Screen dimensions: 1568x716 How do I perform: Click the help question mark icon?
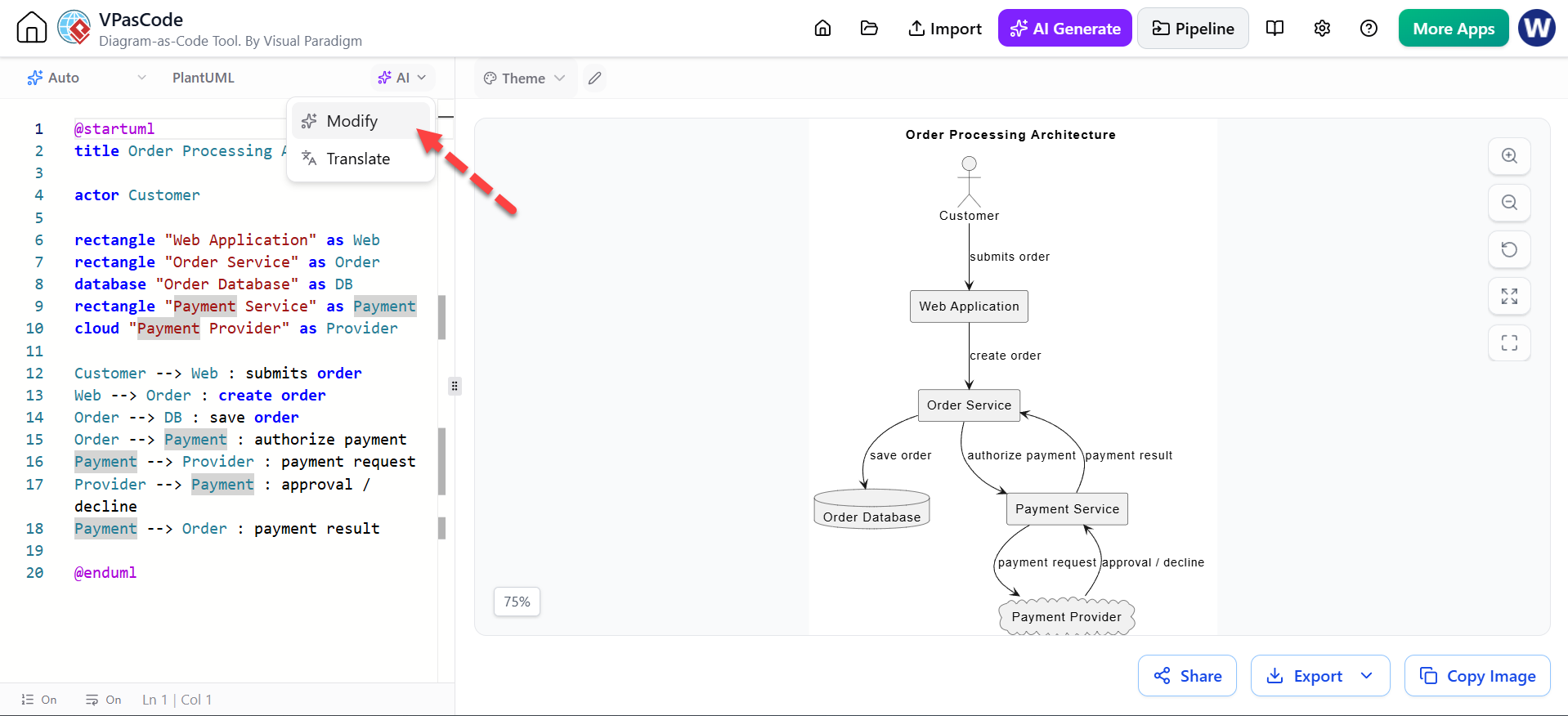pos(1369,29)
